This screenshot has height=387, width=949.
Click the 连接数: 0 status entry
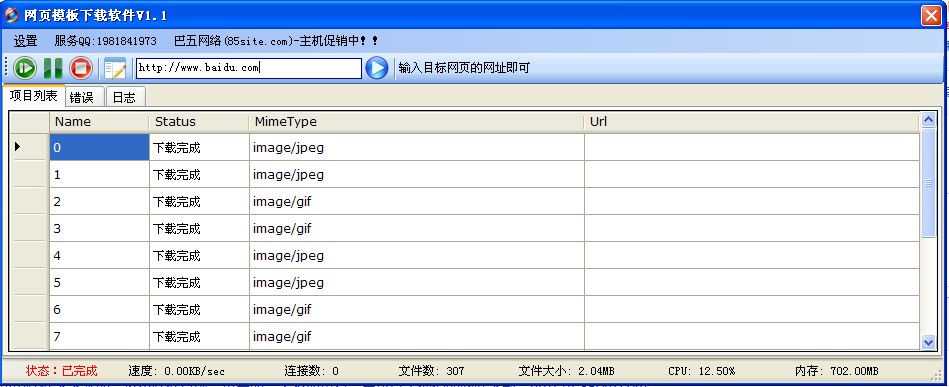click(x=312, y=371)
